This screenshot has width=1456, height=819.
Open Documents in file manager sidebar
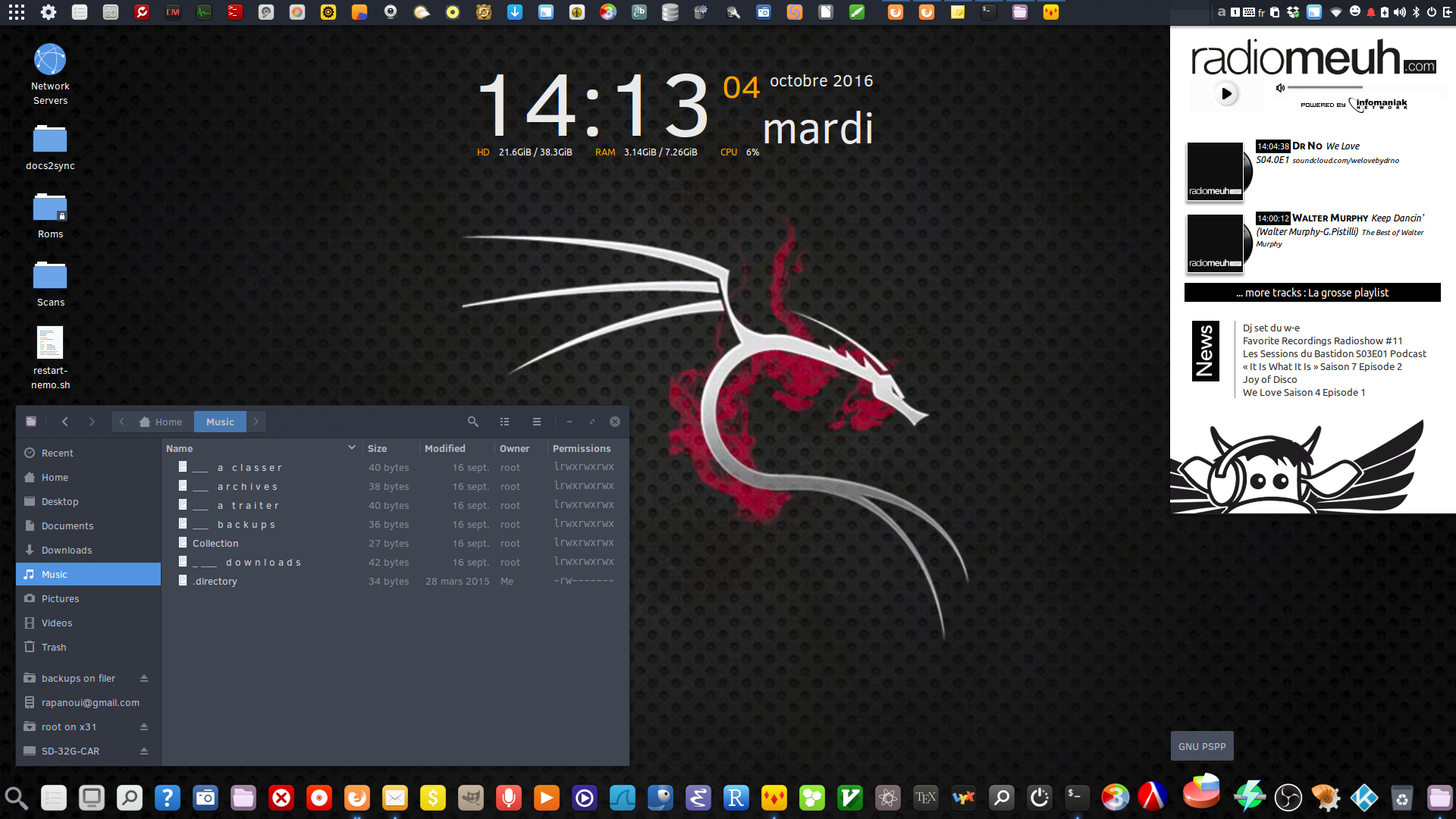pyautogui.click(x=88, y=526)
